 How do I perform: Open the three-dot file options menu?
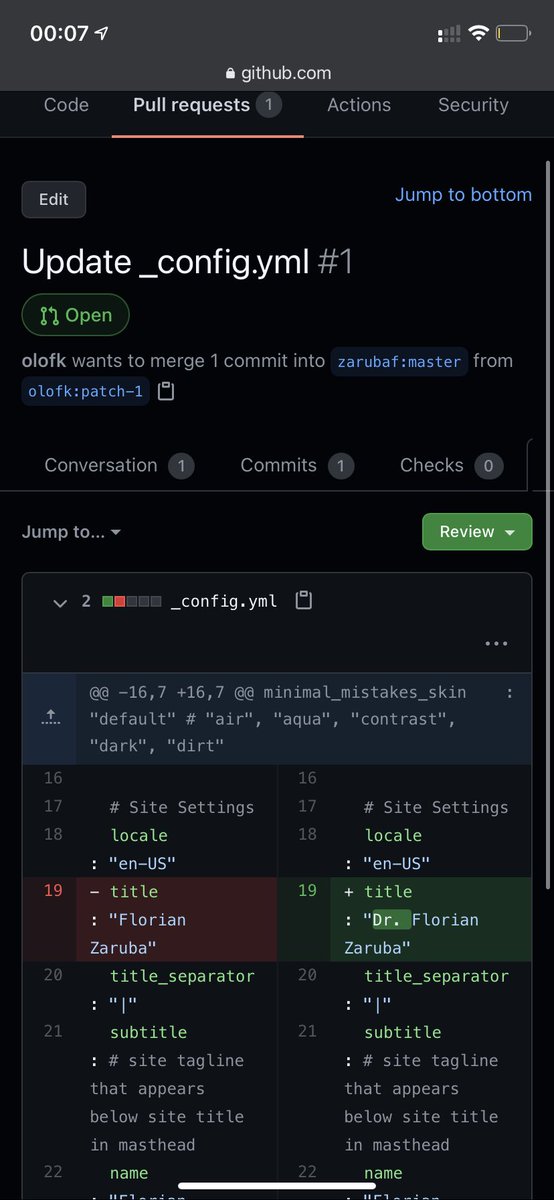496,643
